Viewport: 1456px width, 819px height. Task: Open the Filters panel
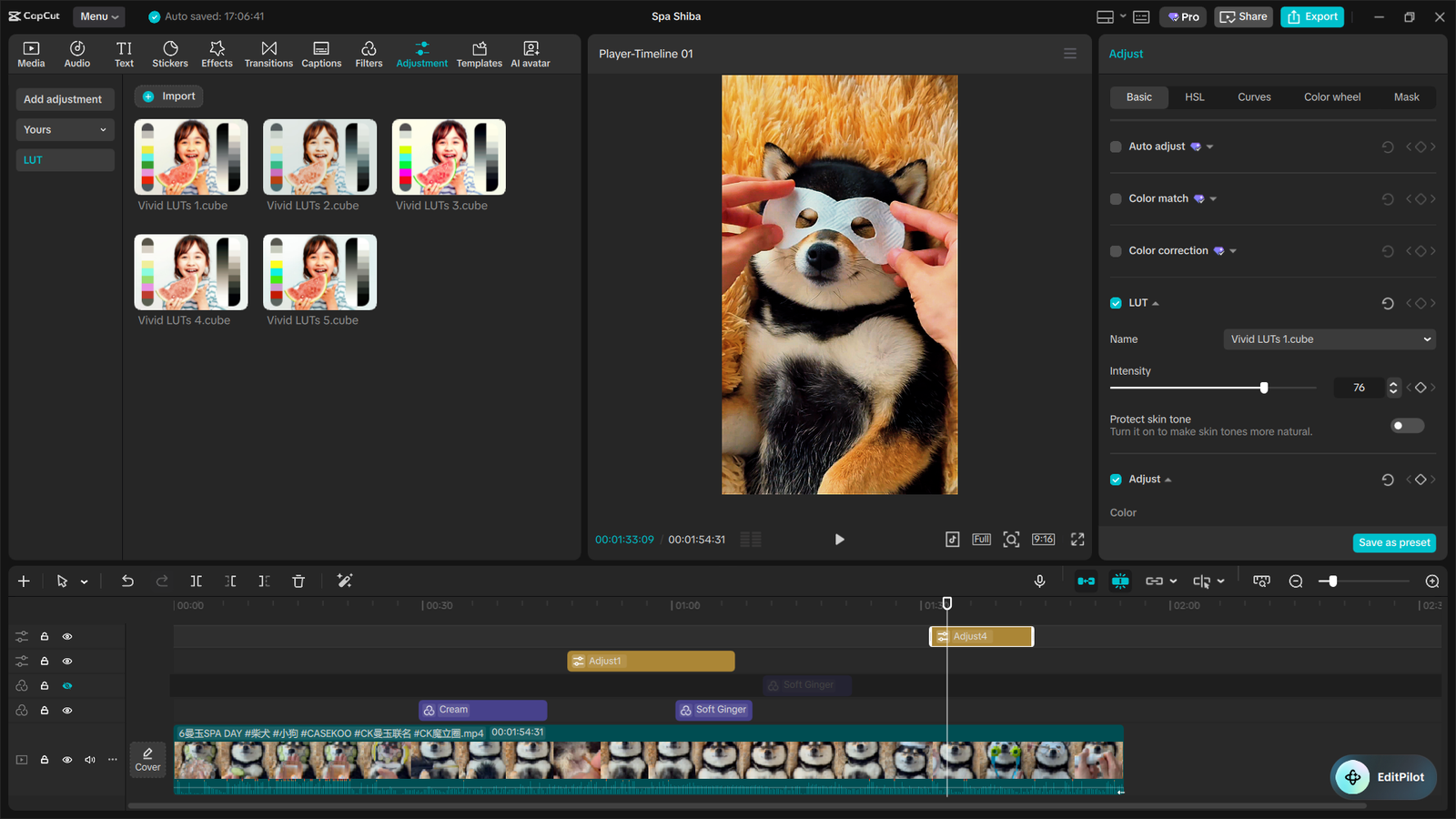(369, 53)
